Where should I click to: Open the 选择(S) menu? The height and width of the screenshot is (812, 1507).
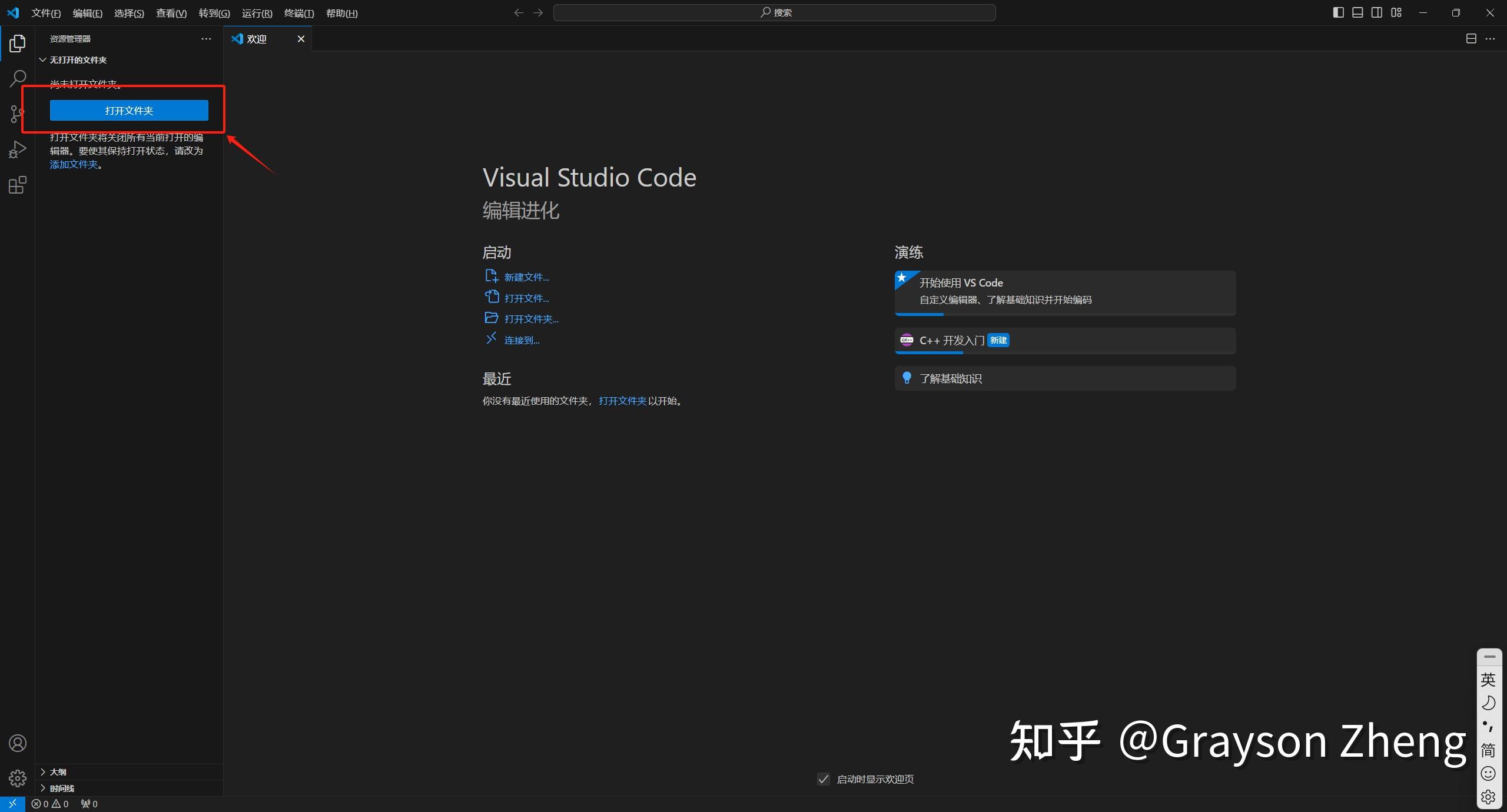tap(129, 13)
